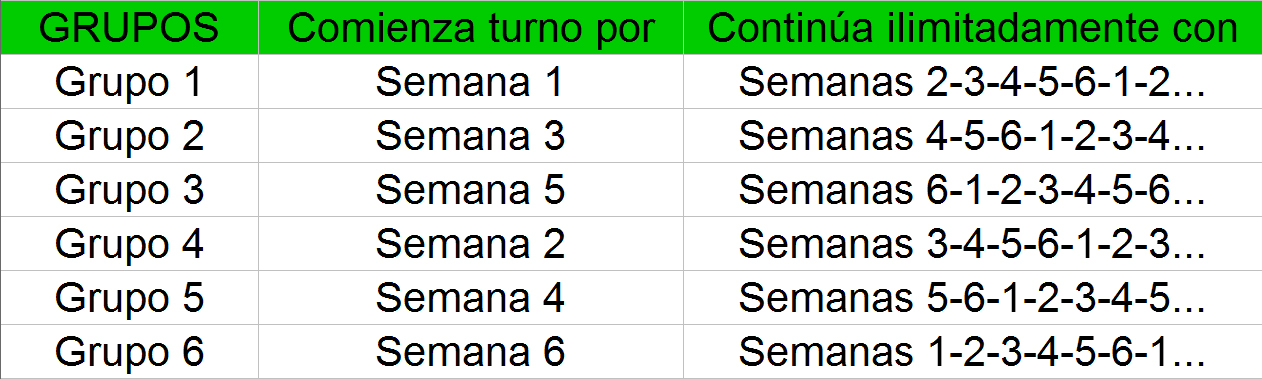
Task: Click the Grupo 5 cell
Action: [x=129, y=297]
